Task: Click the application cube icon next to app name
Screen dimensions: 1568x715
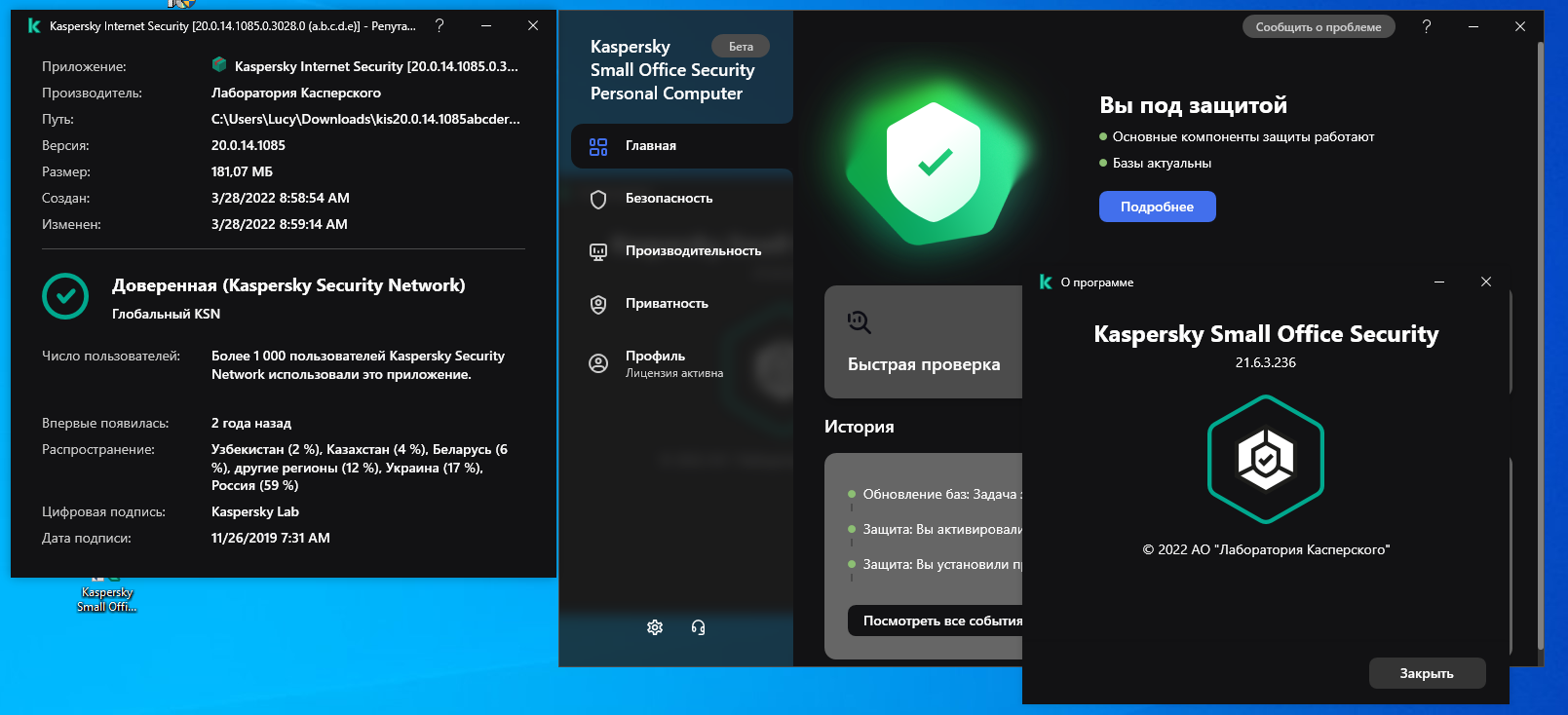Action: pyautogui.click(x=219, y=65)
